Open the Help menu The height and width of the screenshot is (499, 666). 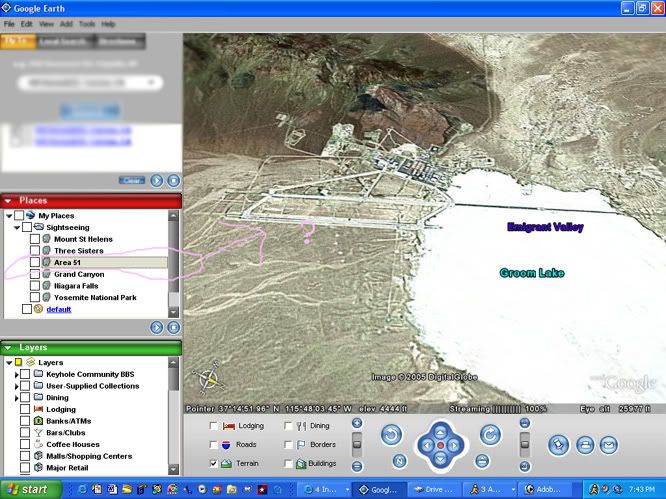(108, 24)
